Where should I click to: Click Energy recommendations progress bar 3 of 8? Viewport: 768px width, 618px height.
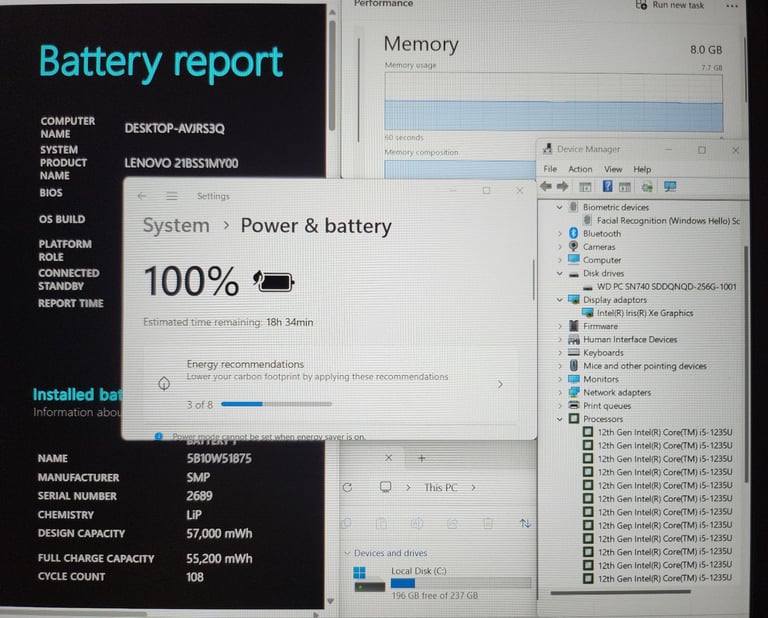point(276,404)
